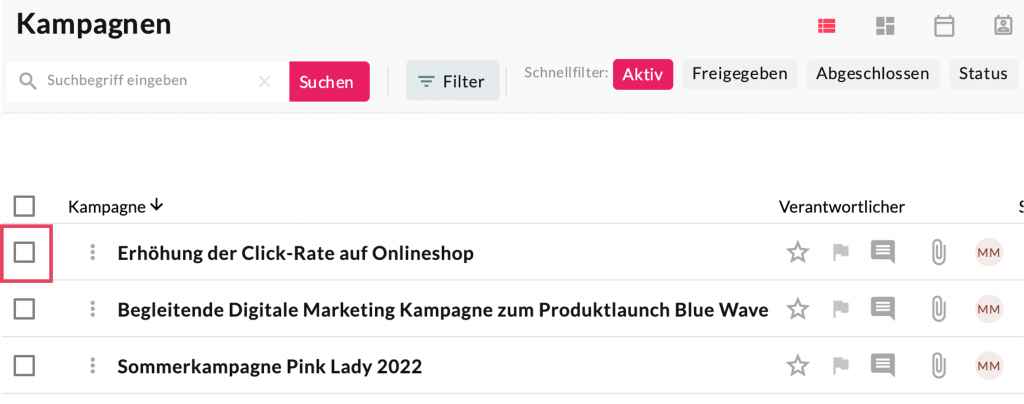Viewport: 1024px width, 404px height.
Task: Flag the Sommerkampagne Pink Lady 2022 campaign
Action: (x=840, y=367)
